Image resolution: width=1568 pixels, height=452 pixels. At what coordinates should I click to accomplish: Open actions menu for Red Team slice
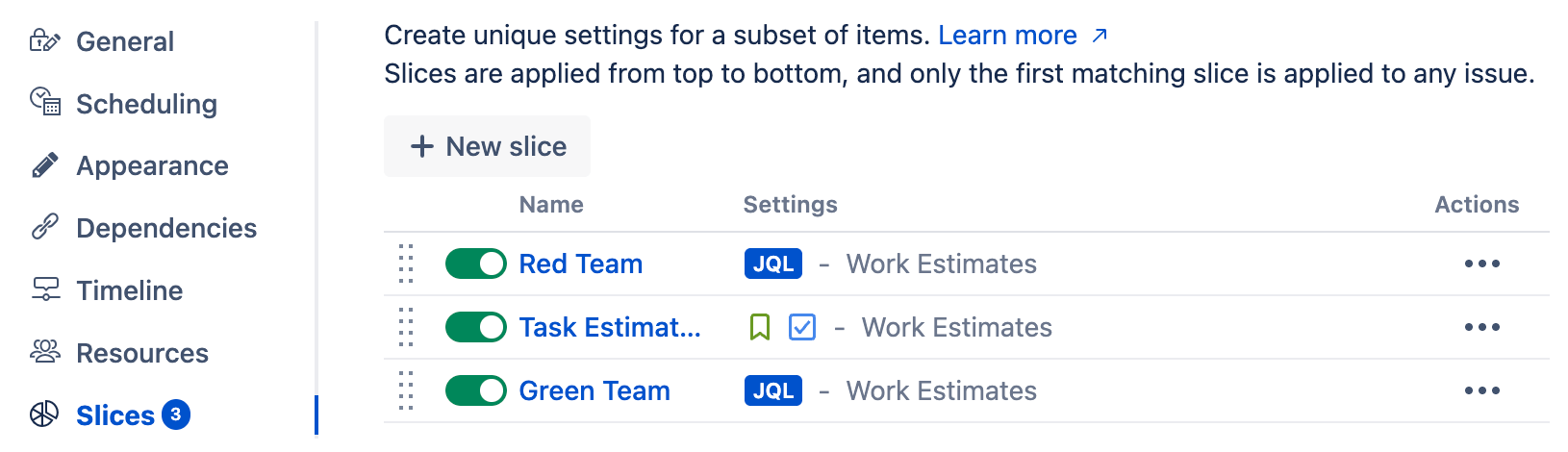(1481, 264)
